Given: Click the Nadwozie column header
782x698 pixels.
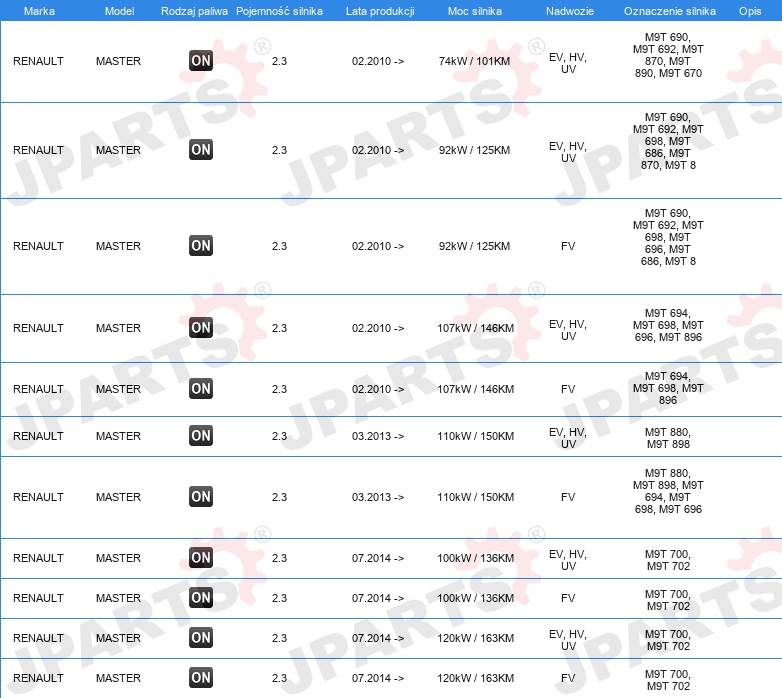Looking at the screenshot, I should coord(570,11).
